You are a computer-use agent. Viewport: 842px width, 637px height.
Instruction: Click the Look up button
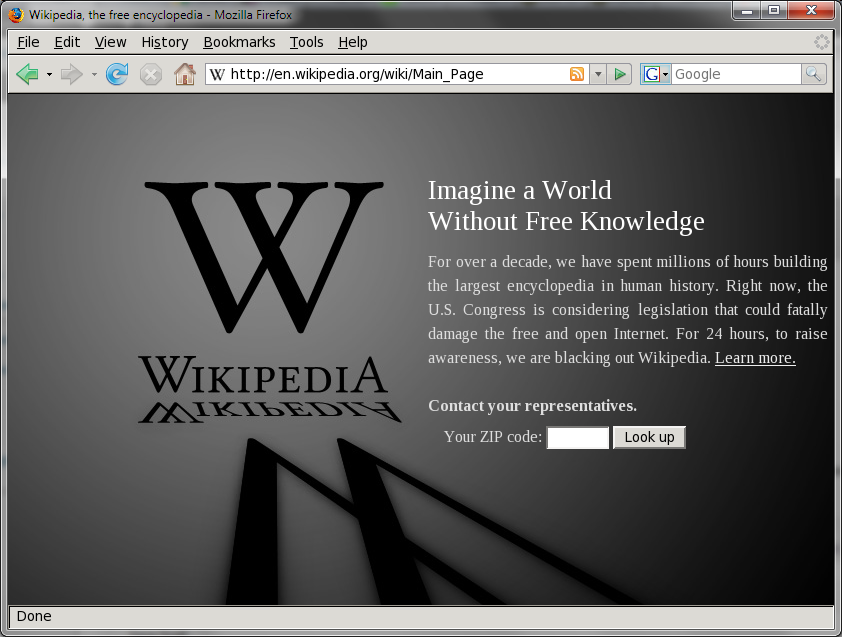pyautogui.click(x=649, y=437)
